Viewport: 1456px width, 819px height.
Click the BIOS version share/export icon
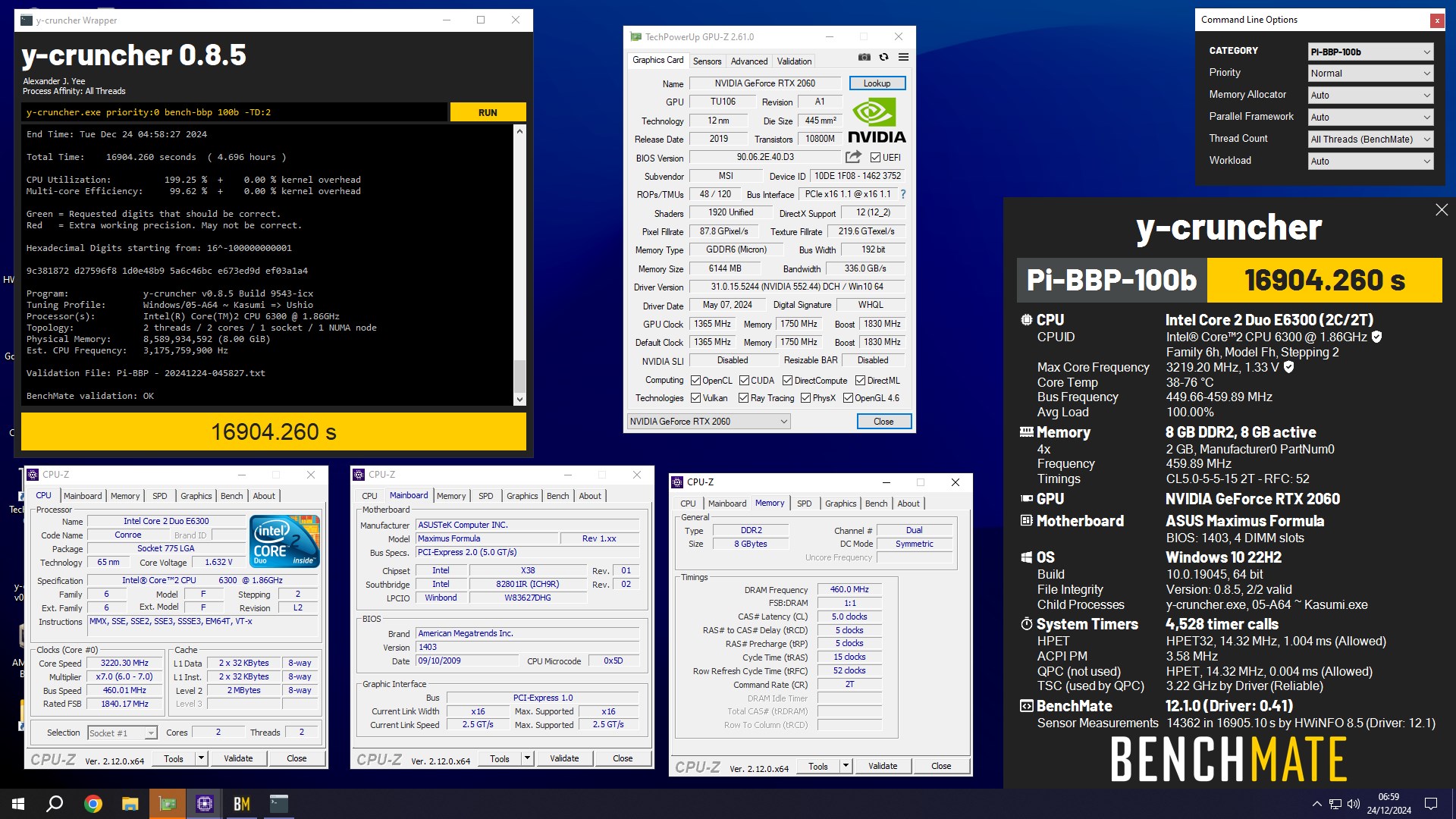(x=853, y=157)
